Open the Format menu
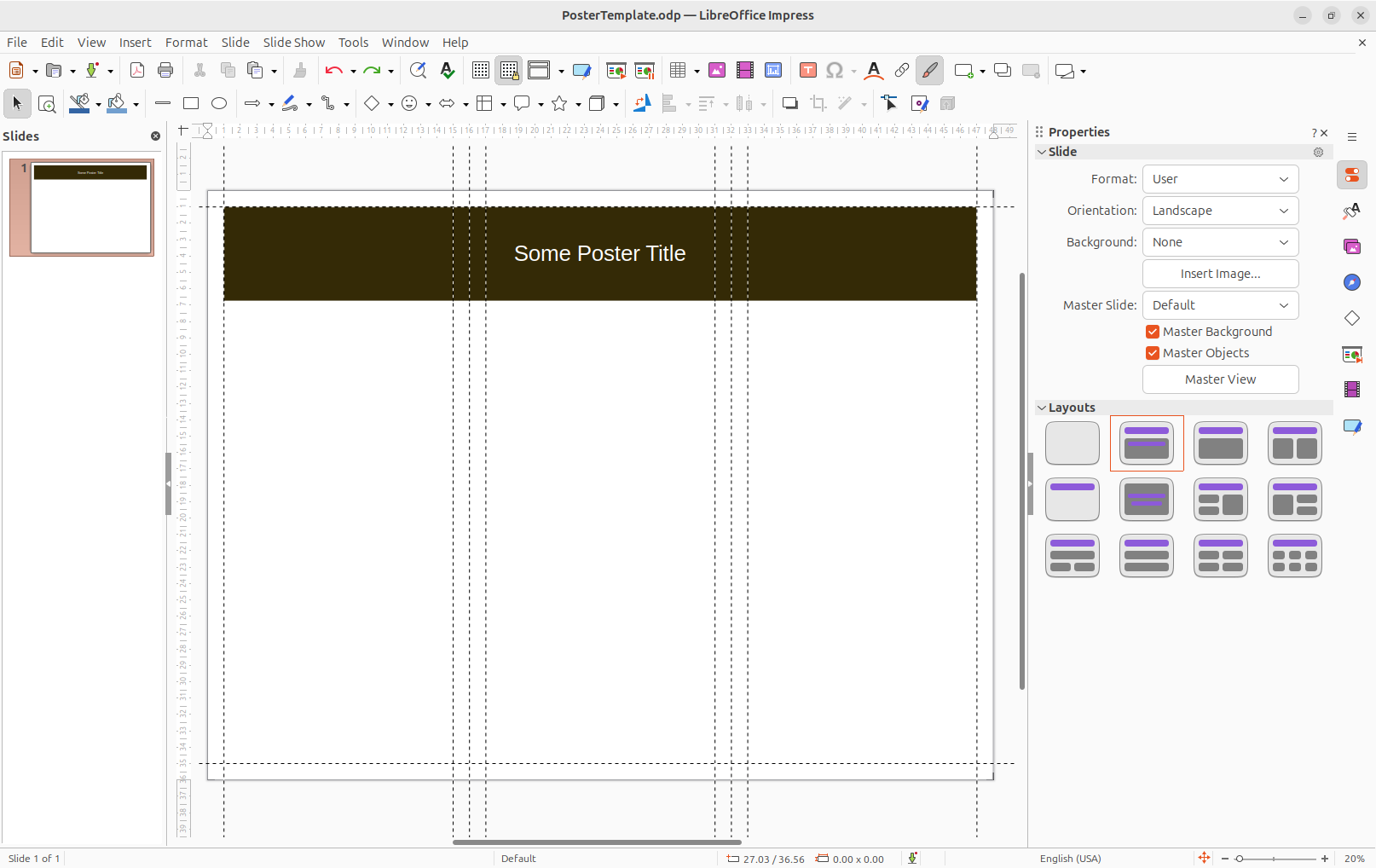This screenshot has width=1376, height=868. point(186,43)
